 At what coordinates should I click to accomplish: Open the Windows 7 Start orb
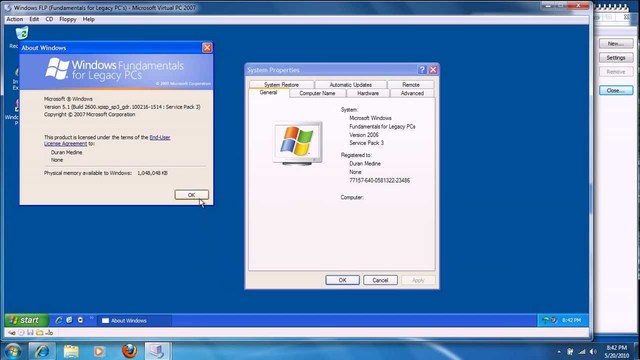[x=13, y=351]
